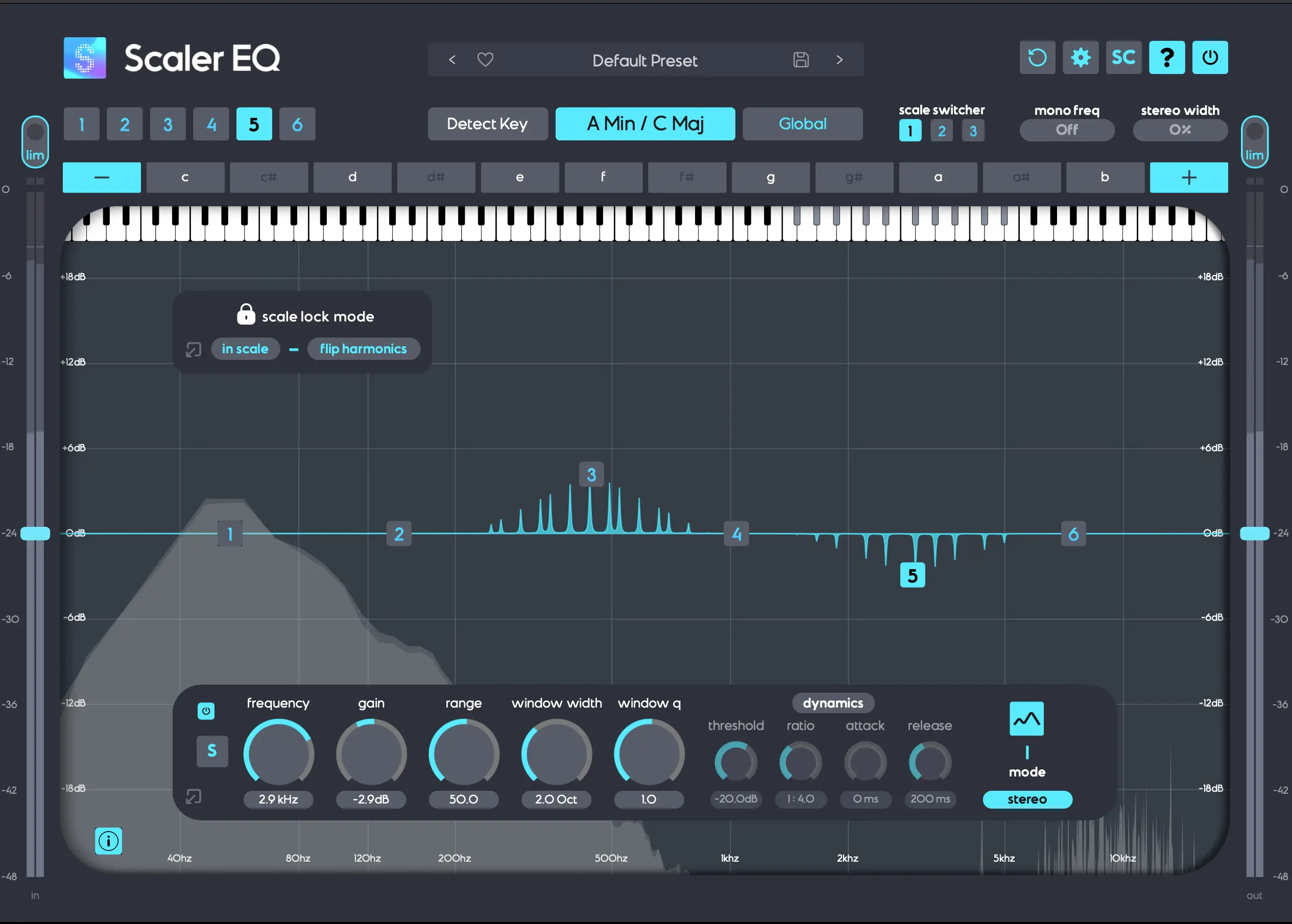Toggle the plugin power button in header
Image resolution: width=1292 pixels, height=924 pixels.
coord(1210,58)
